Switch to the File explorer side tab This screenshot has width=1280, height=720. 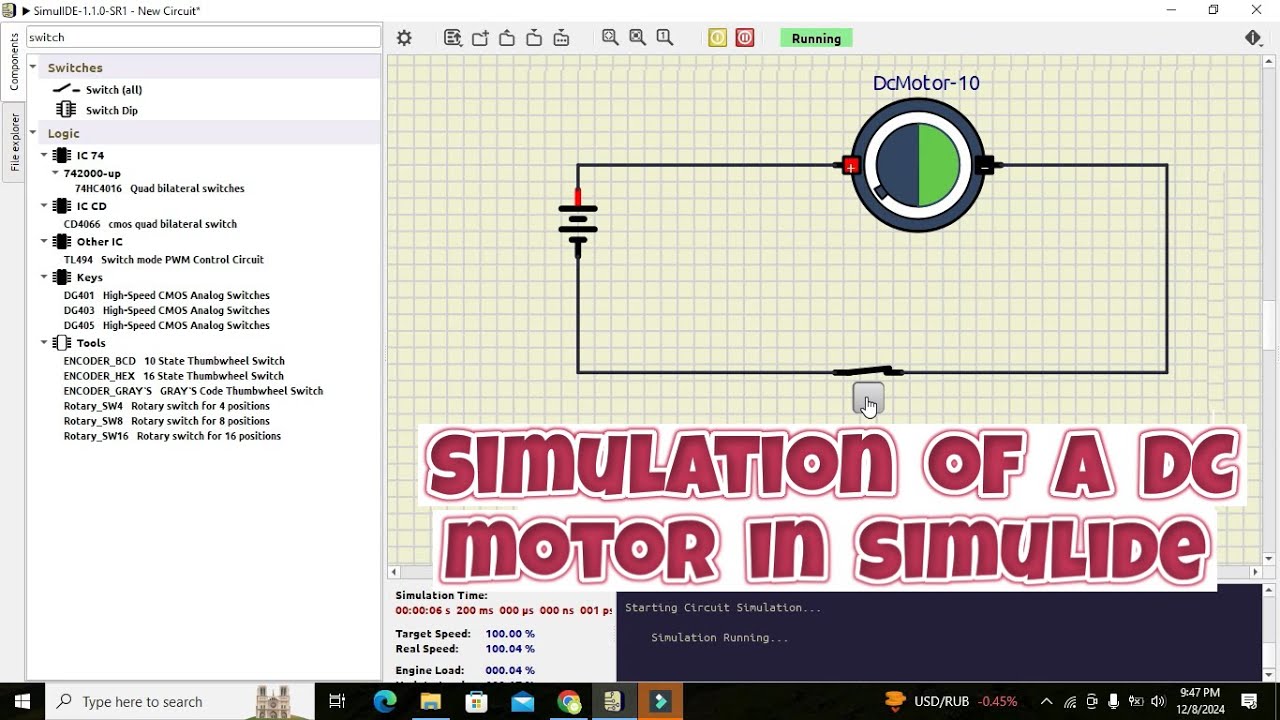pyautogui.click(x=14, y=142)
